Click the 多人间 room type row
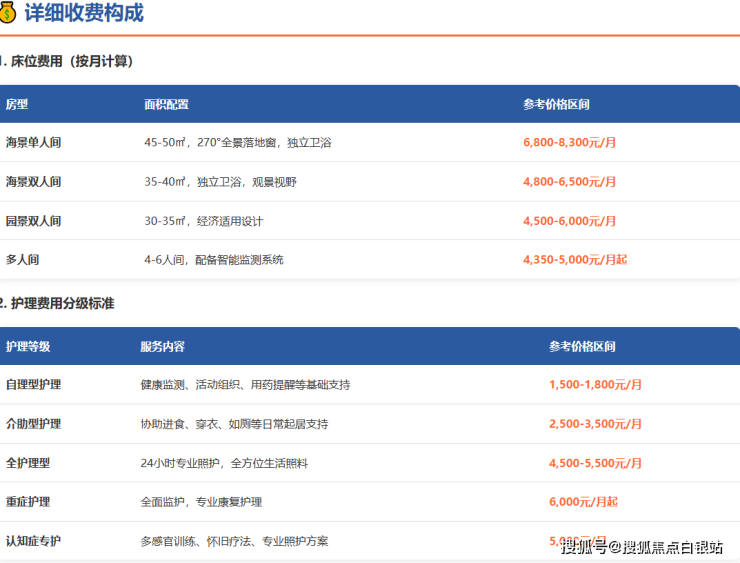 pos(22,259)
